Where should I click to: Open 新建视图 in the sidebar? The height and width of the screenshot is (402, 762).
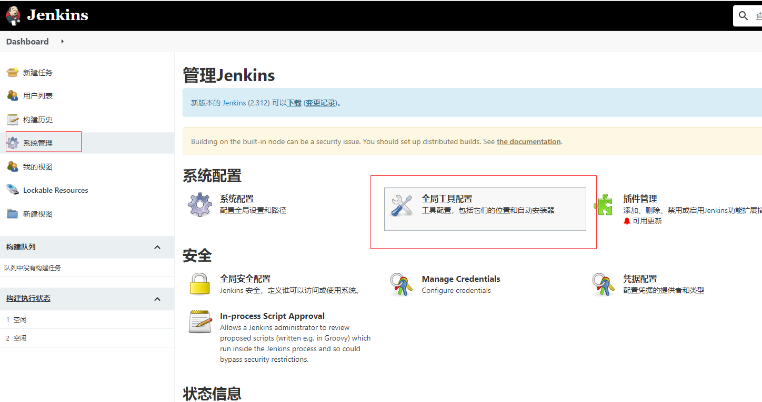point(38,214)
